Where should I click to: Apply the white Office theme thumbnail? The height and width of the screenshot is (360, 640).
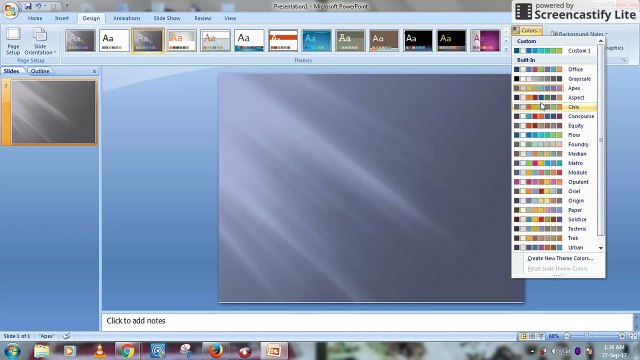(114, 40)
